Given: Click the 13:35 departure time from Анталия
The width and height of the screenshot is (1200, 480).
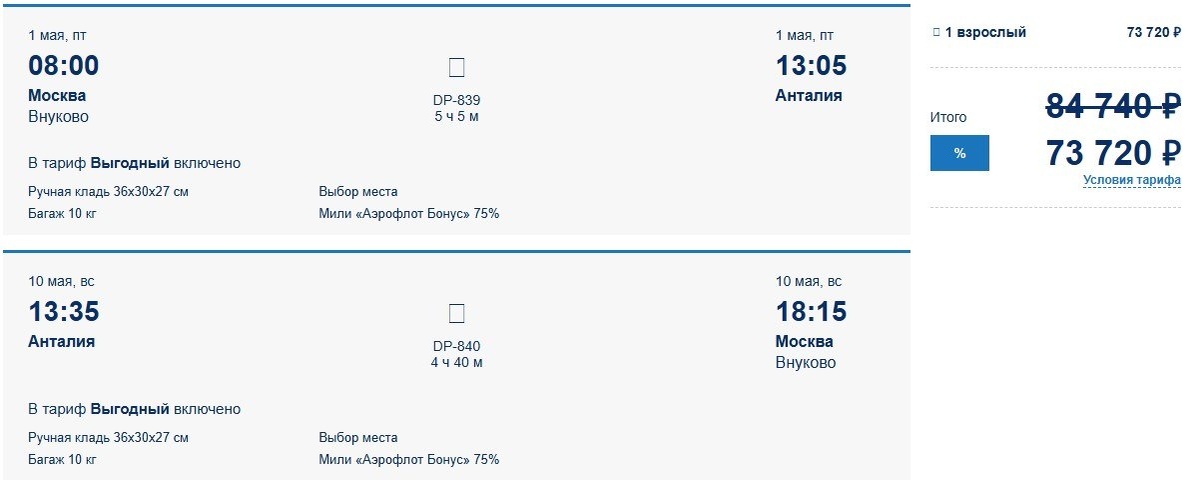Looking at the screenshot, I should pos(64,312).
